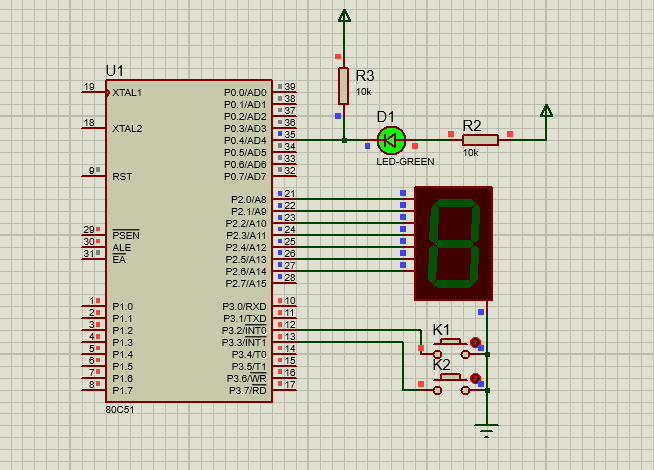
Task: Click the K1 push button switch
Action: click(x=451, y=348)
